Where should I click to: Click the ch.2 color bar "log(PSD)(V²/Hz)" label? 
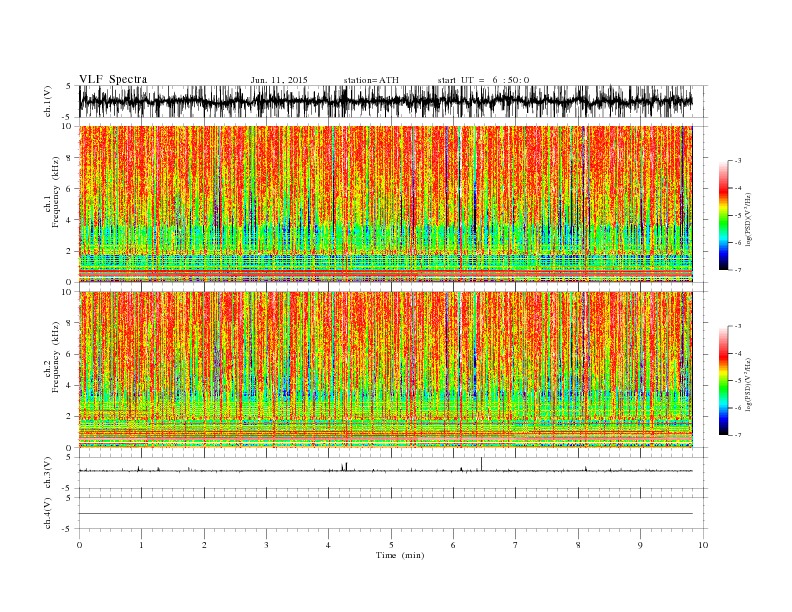749,384
